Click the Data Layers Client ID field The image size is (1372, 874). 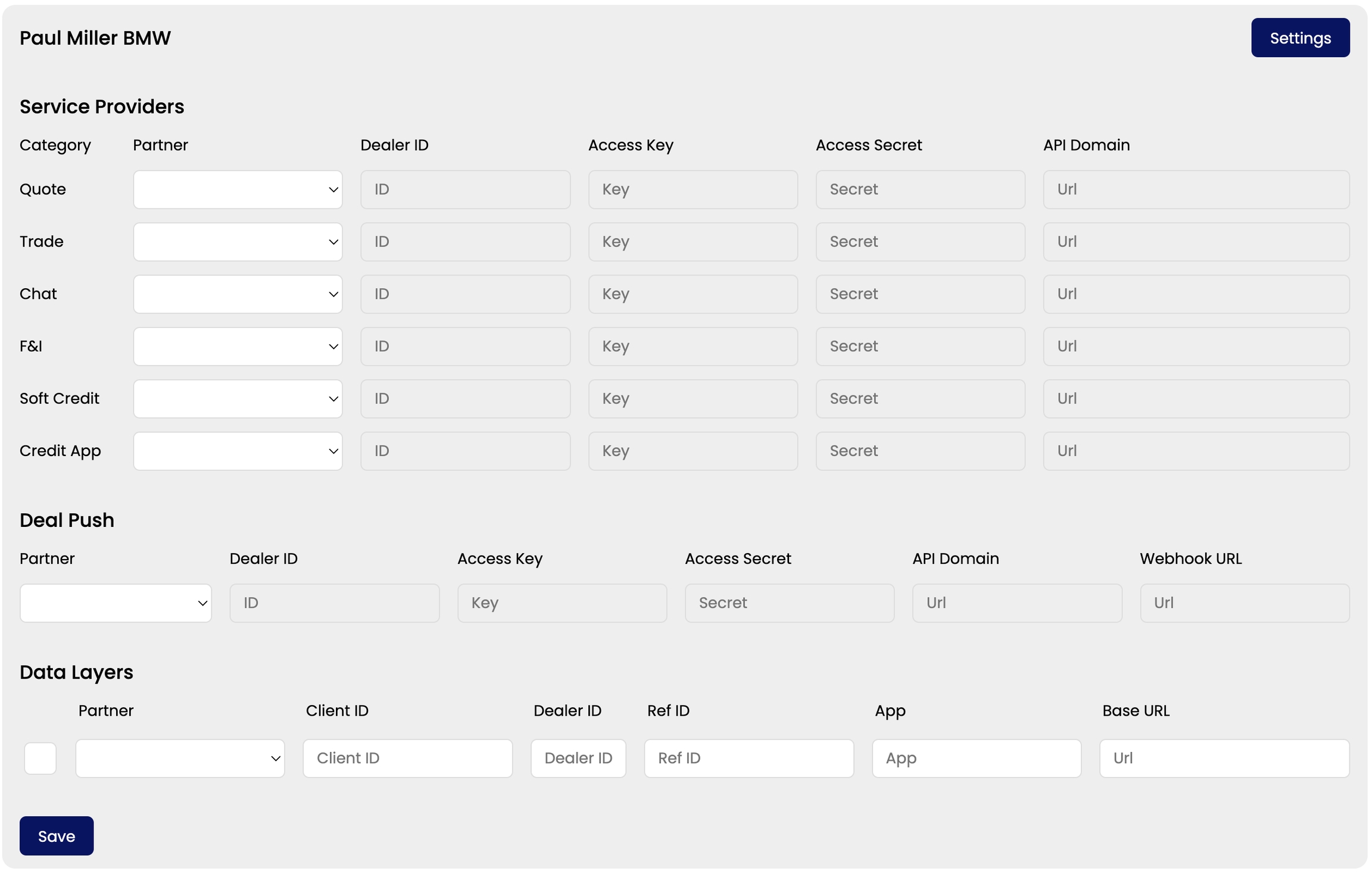coord(407,758)
